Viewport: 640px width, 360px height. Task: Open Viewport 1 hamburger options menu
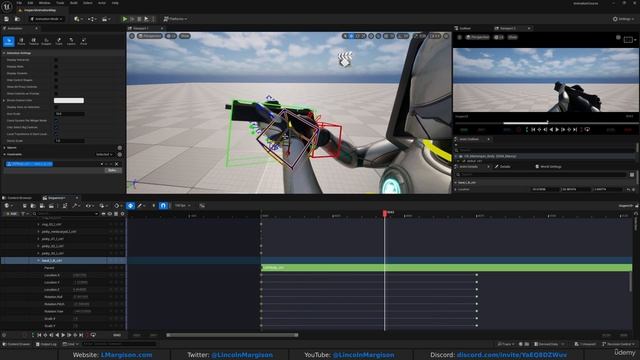tap(132, 36)
